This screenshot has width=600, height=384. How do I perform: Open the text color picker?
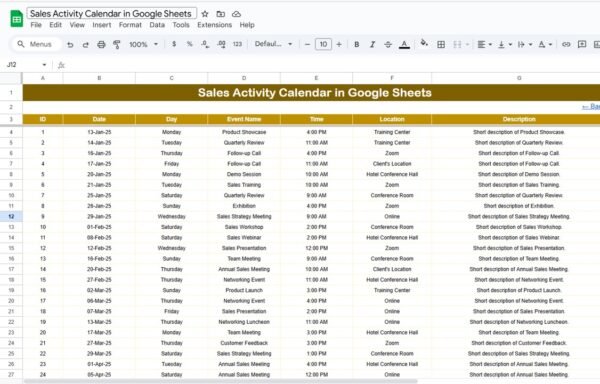point(404,44)
